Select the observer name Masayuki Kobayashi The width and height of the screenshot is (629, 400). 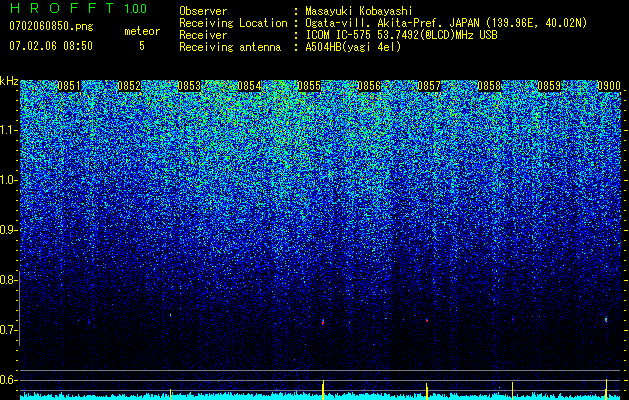[358, 11]
